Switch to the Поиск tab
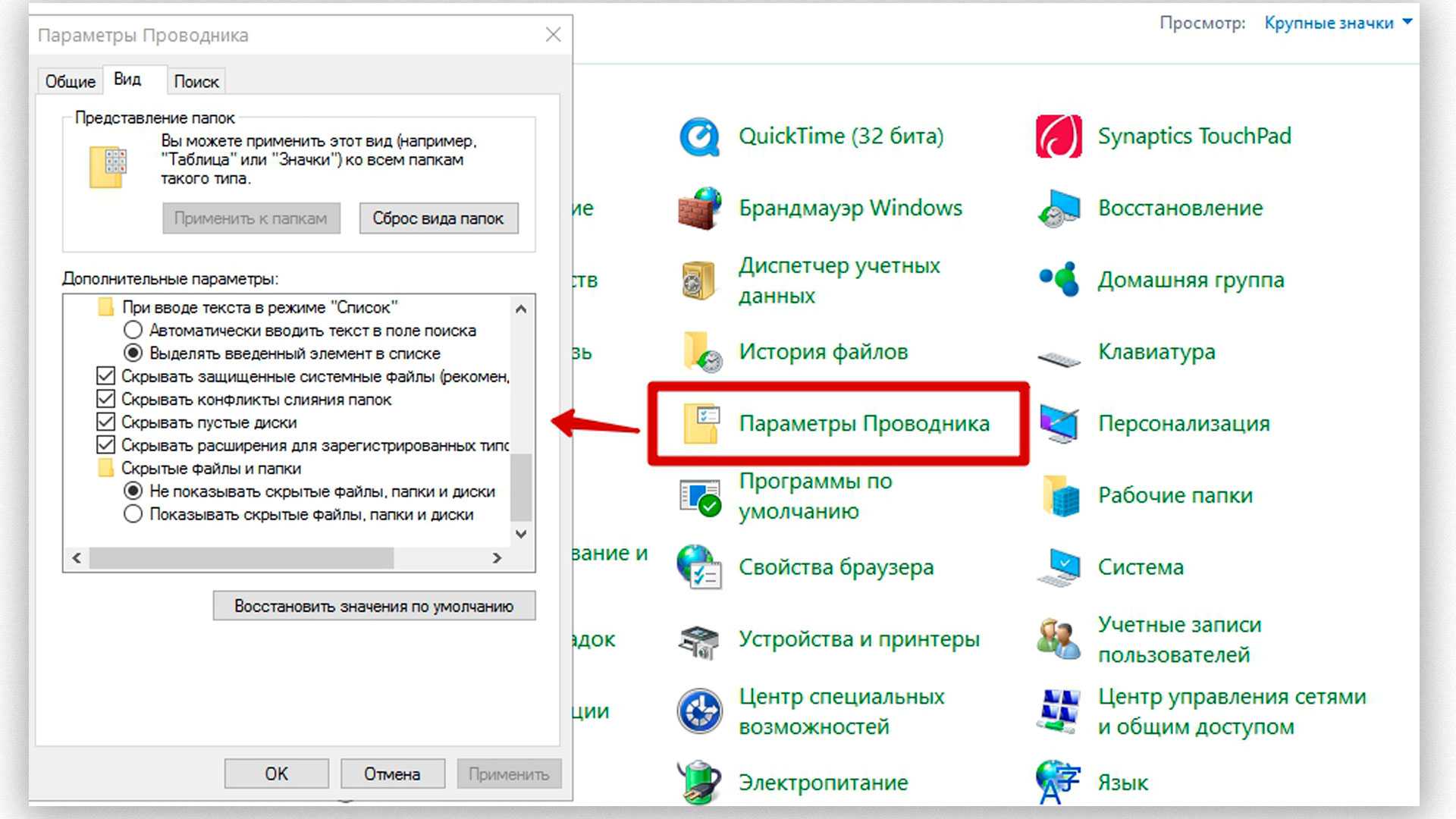This screenshot has width=1456, height=819. tap(196, 81)
